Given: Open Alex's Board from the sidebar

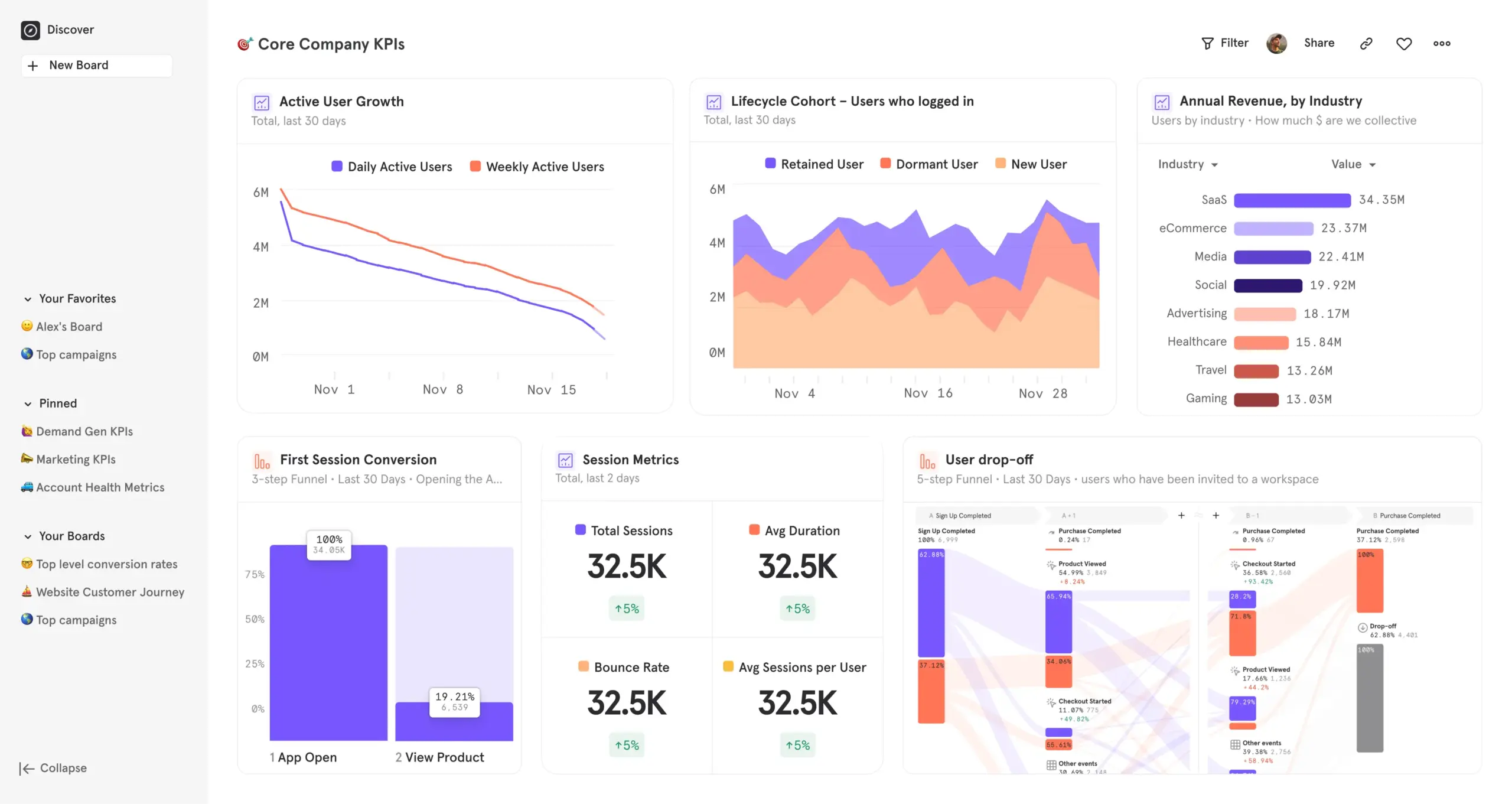Looking at the screenshot, I should coord(69,326).
